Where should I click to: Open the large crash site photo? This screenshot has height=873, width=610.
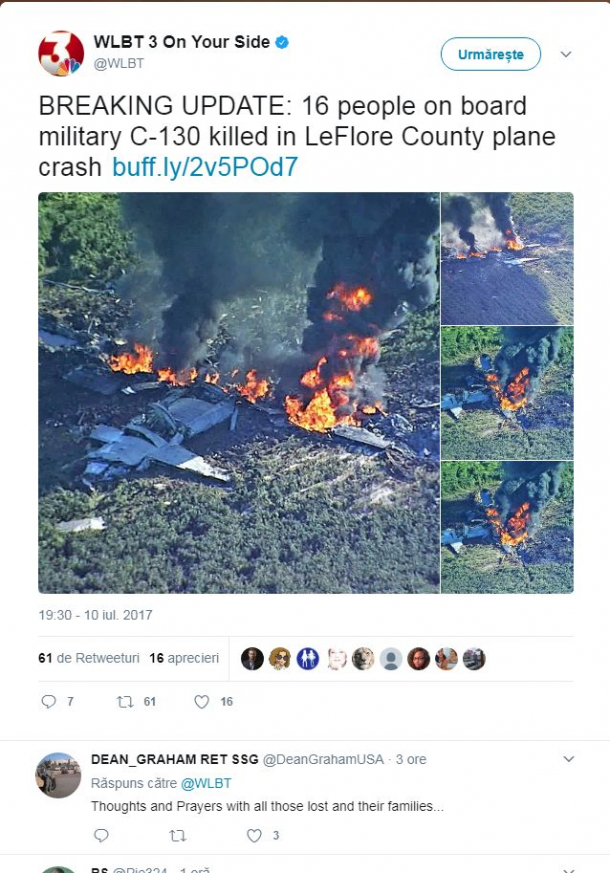(x=239, y=393)
